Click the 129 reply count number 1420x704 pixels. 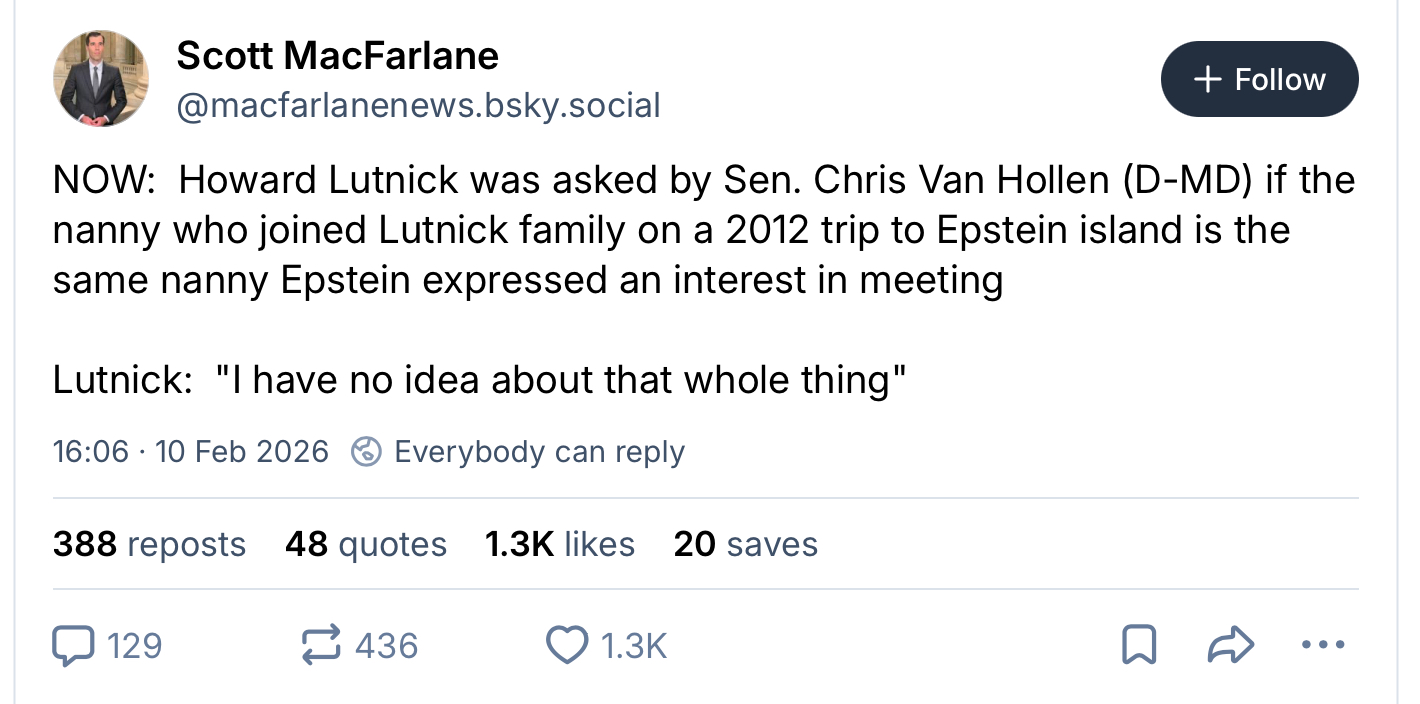134,645
